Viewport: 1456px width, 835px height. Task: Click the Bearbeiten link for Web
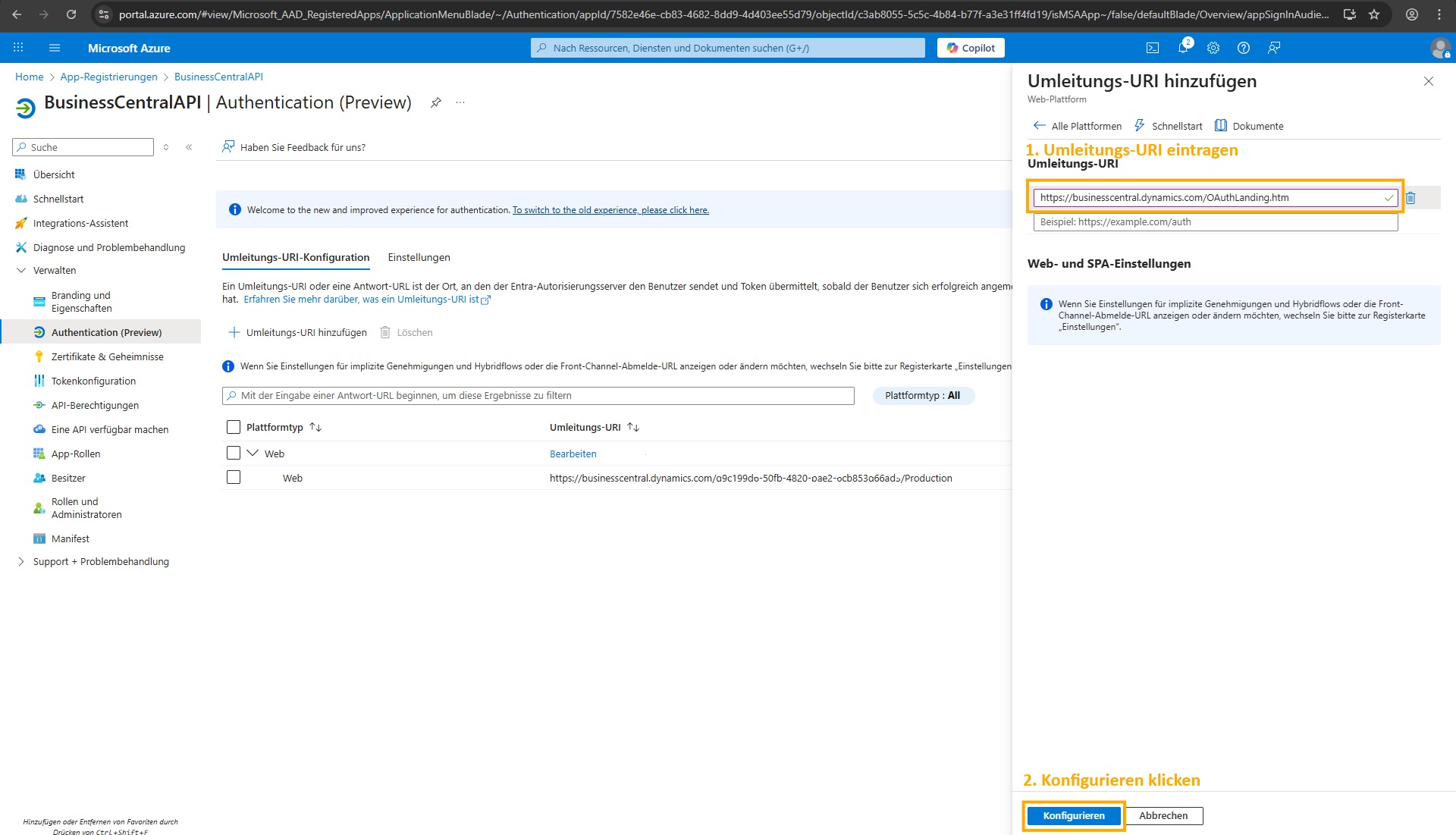(573, 454)
